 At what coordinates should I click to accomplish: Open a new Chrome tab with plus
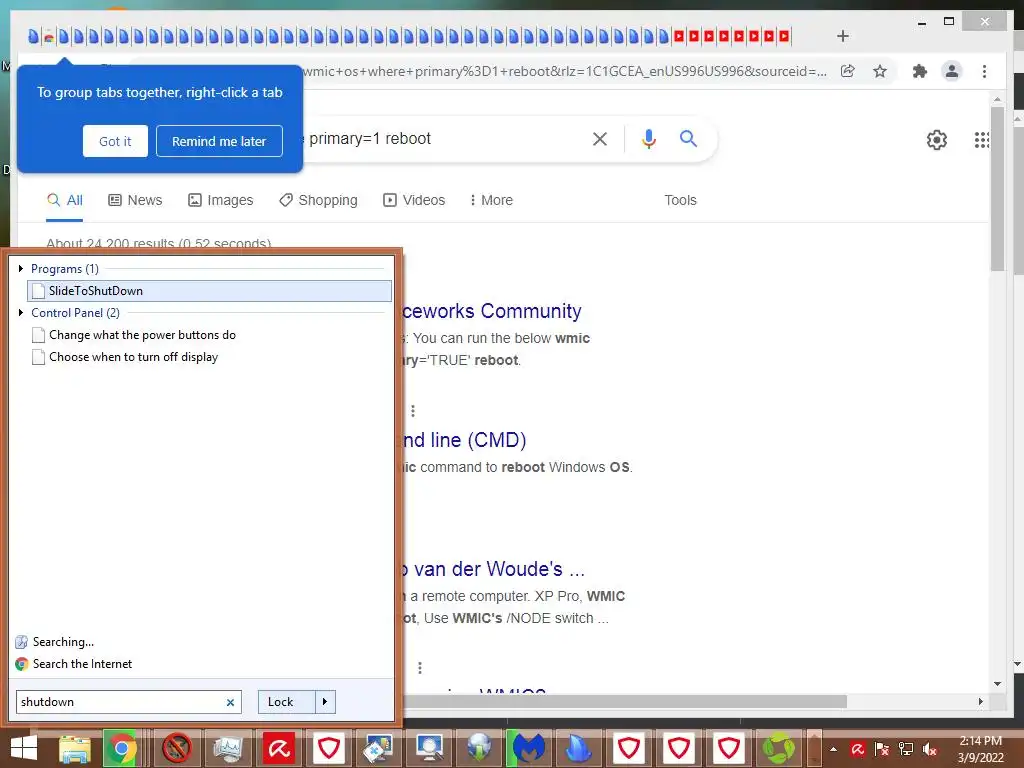pyautogui.click(x=842, y=36)
